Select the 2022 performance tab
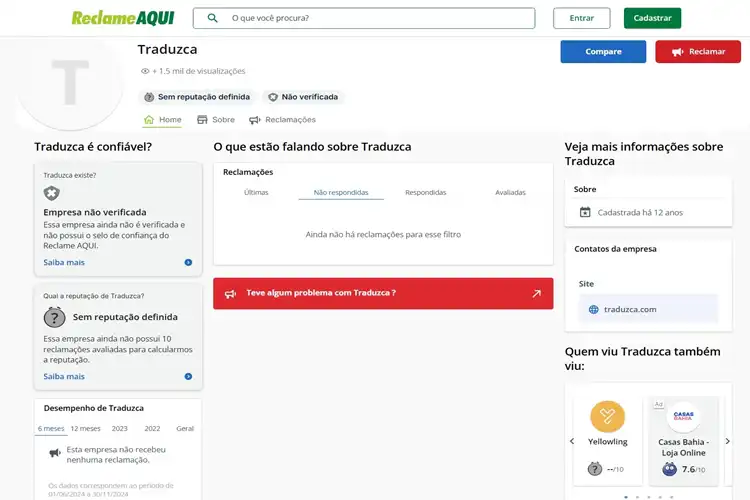Viewport: 750px width, 500px height. (x=153, y=429)
